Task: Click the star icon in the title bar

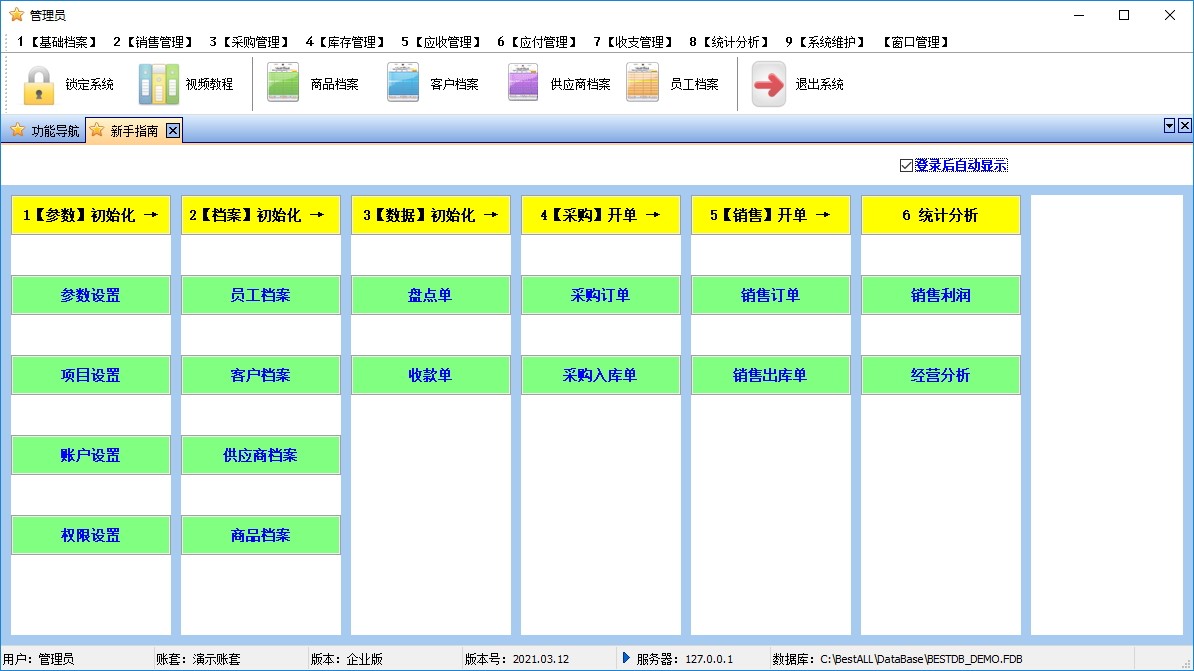Action: coord(16,14)
